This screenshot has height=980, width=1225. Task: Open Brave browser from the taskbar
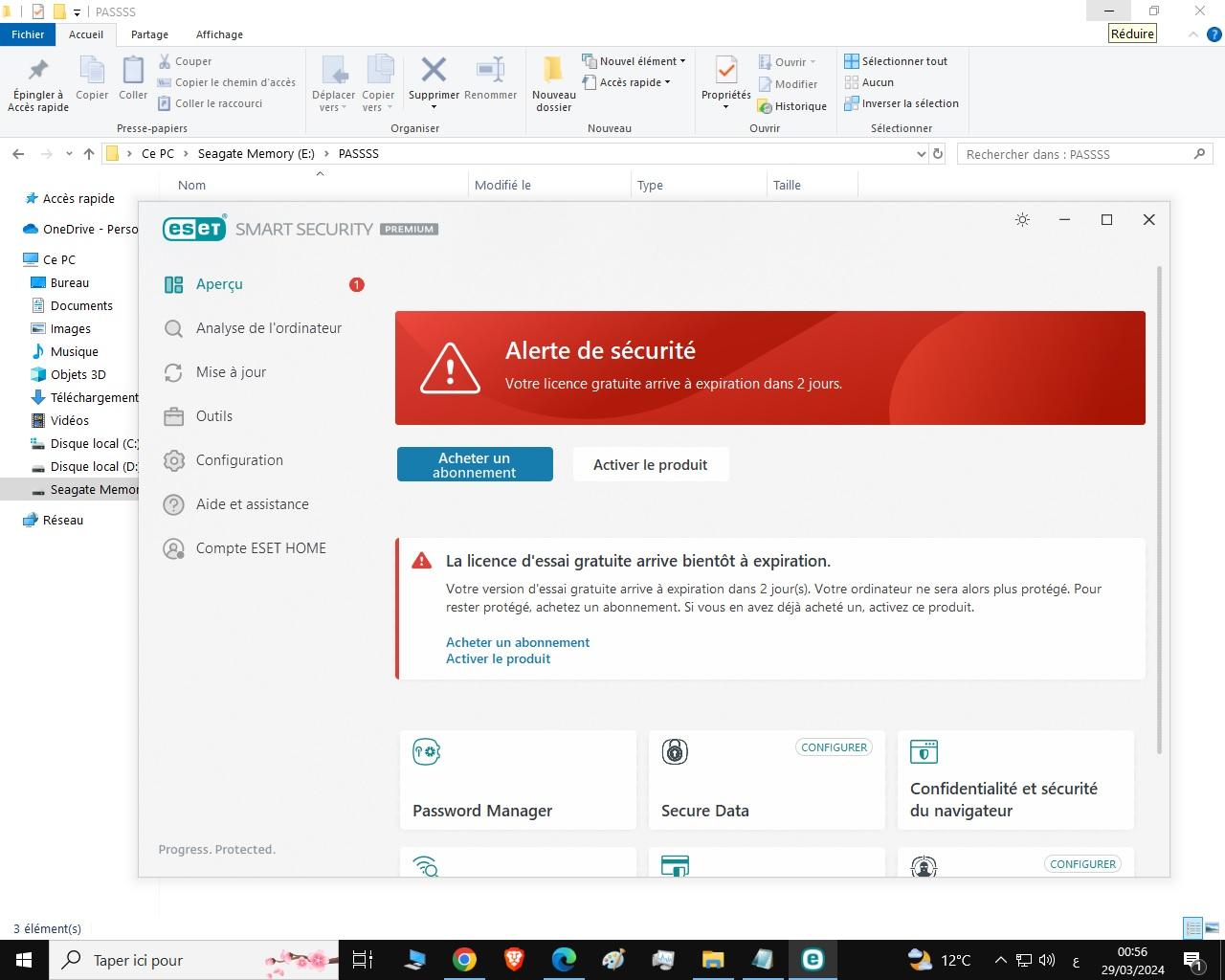[514, 960]
